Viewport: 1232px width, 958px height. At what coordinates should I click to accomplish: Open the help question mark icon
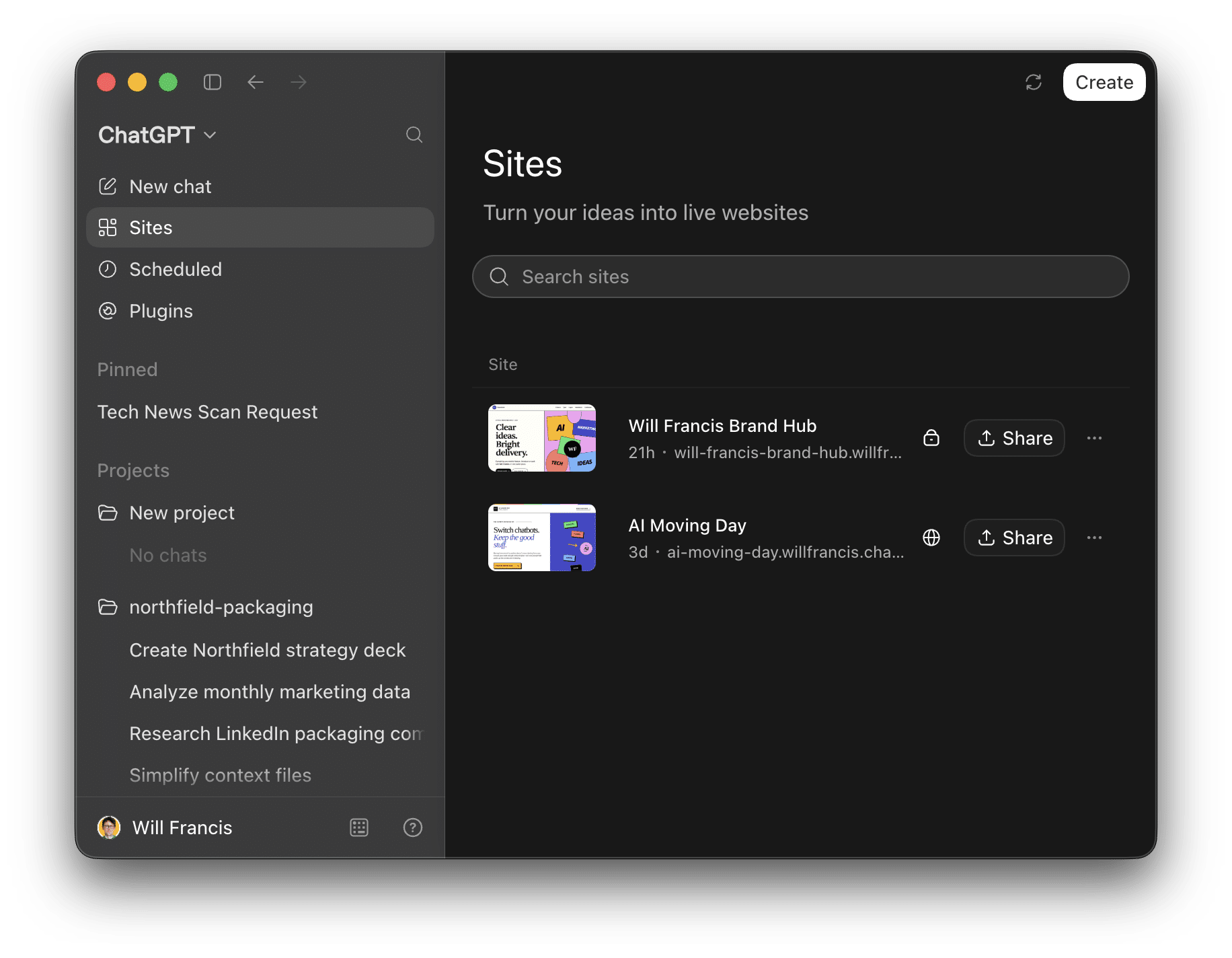412,827
